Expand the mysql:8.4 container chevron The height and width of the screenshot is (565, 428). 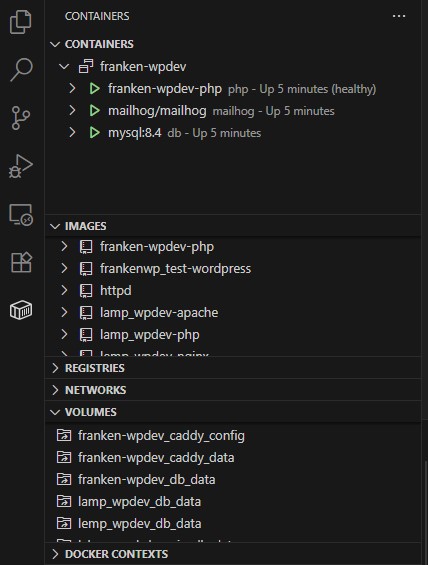72,133
